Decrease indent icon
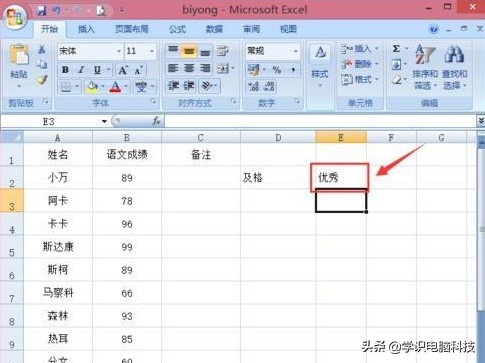This screenshot has width=485, height=363. pos(173,86)
